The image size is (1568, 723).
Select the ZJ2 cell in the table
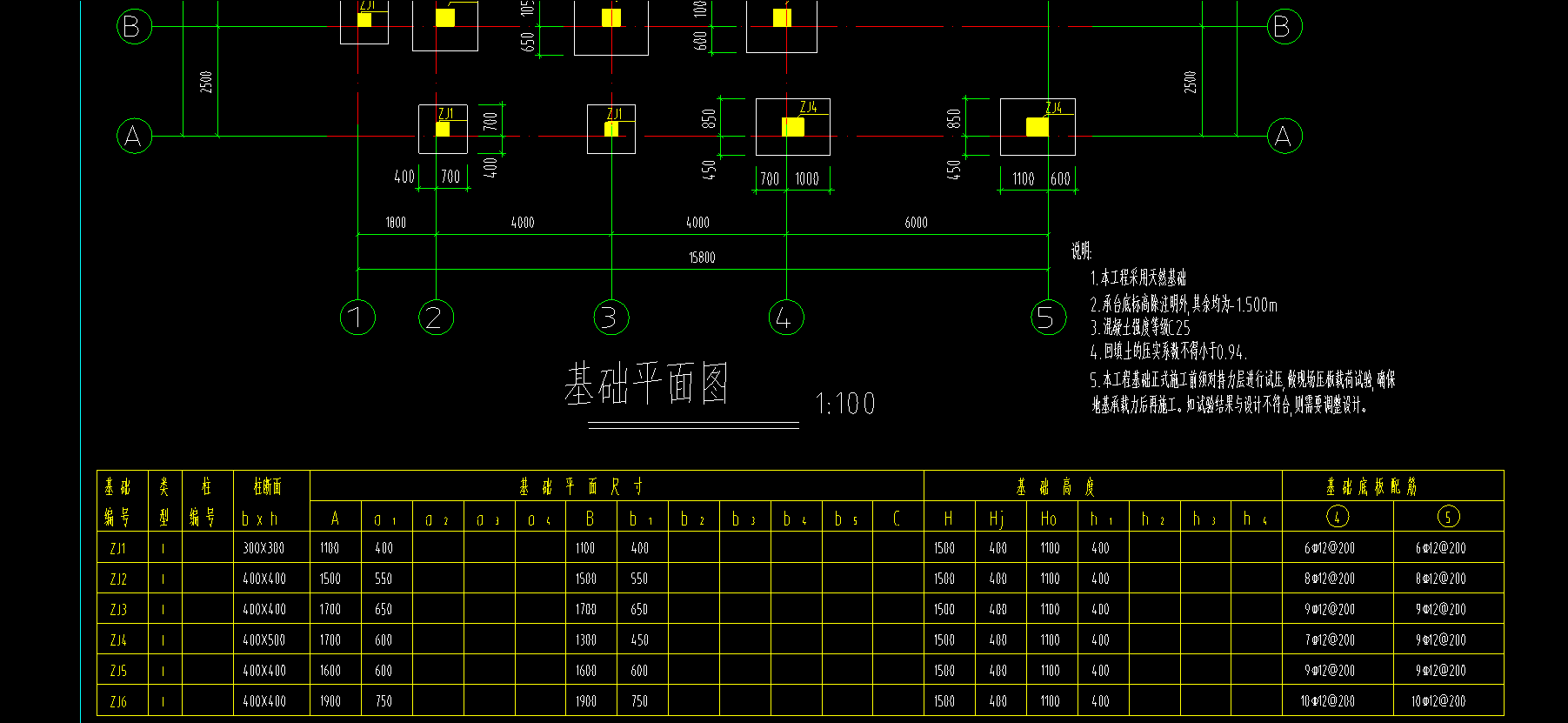click(118, 579)
